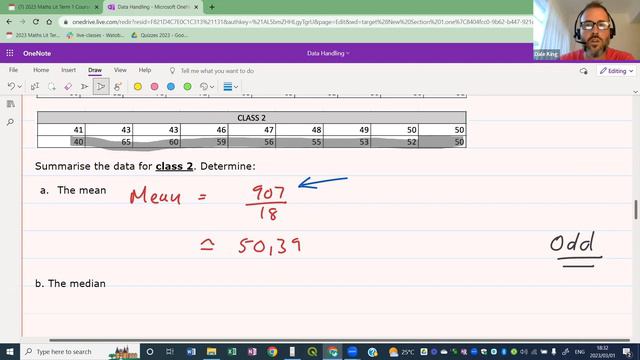
Task: Click the Undo arrow icon
Action: point(11,87)
